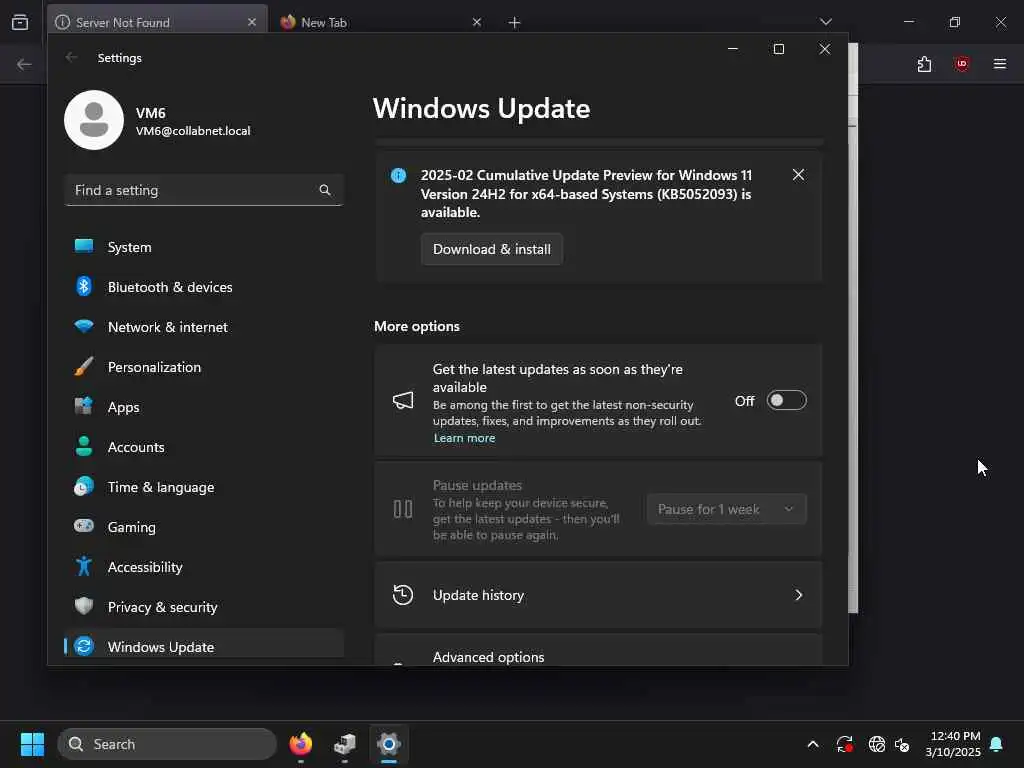1024x768 pixels.
Task: Select Windows Update in sidebar
Action: [204, 646]
